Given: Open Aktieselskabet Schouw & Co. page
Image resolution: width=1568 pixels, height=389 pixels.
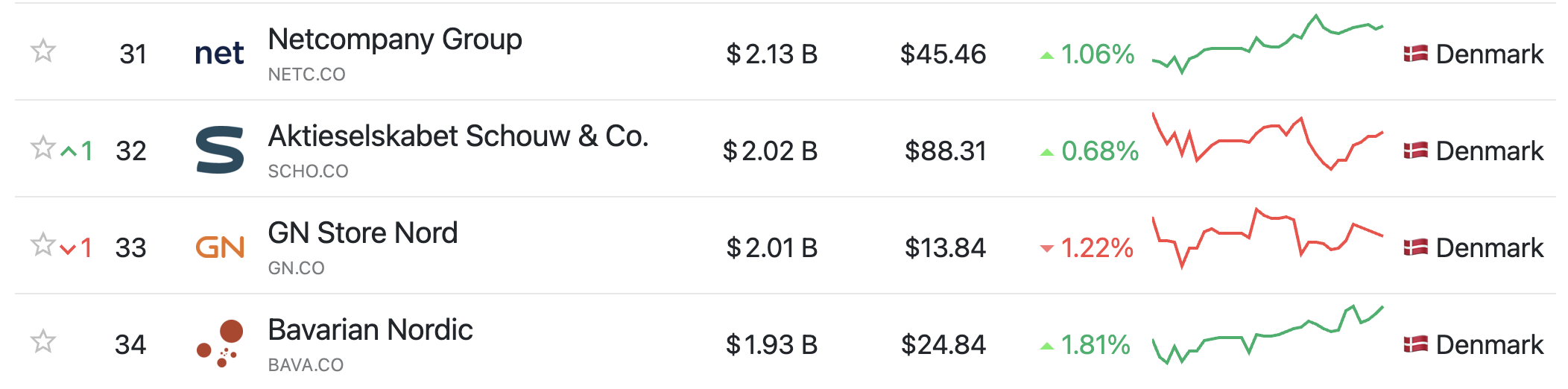Looking at the screenshot, I should pos(458,136).
